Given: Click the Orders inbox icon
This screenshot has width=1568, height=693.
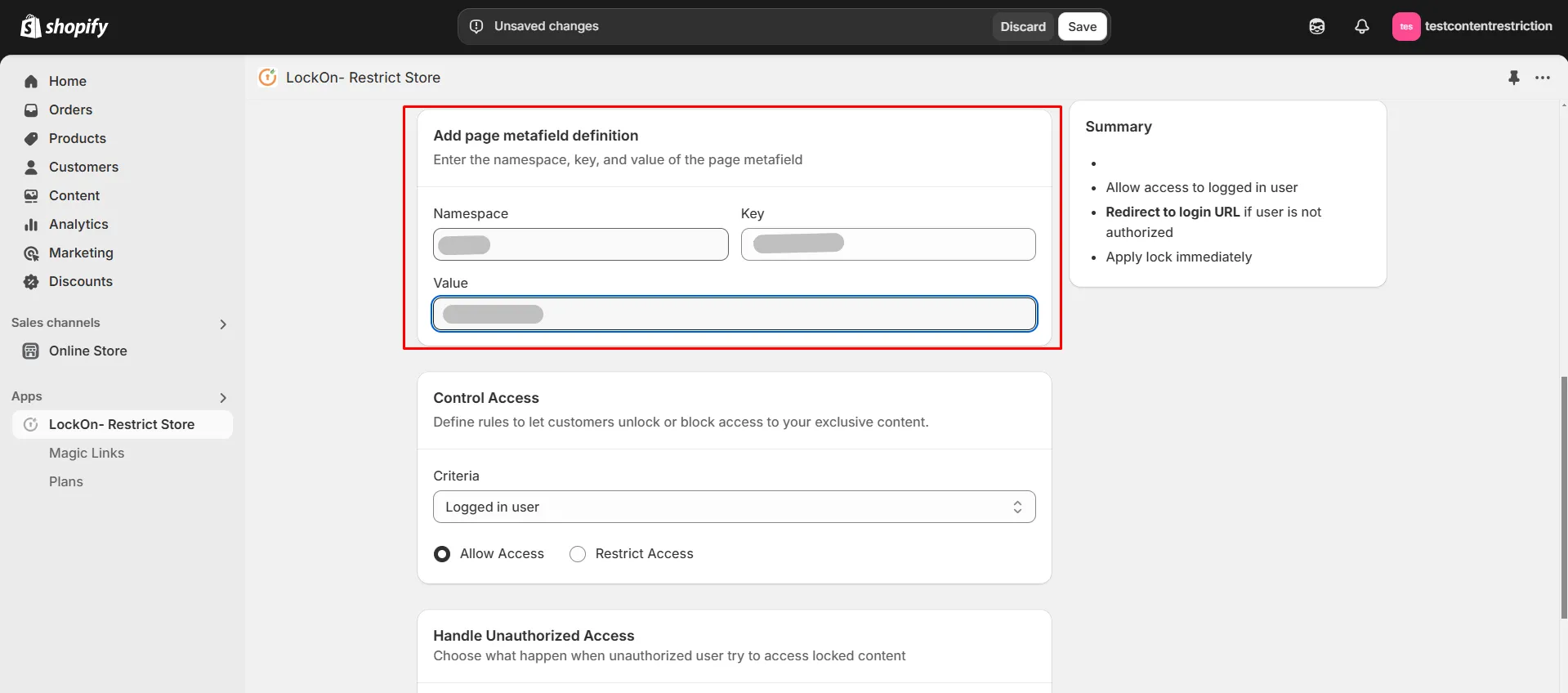Looking at the screenshot, I should pos(31,110).
